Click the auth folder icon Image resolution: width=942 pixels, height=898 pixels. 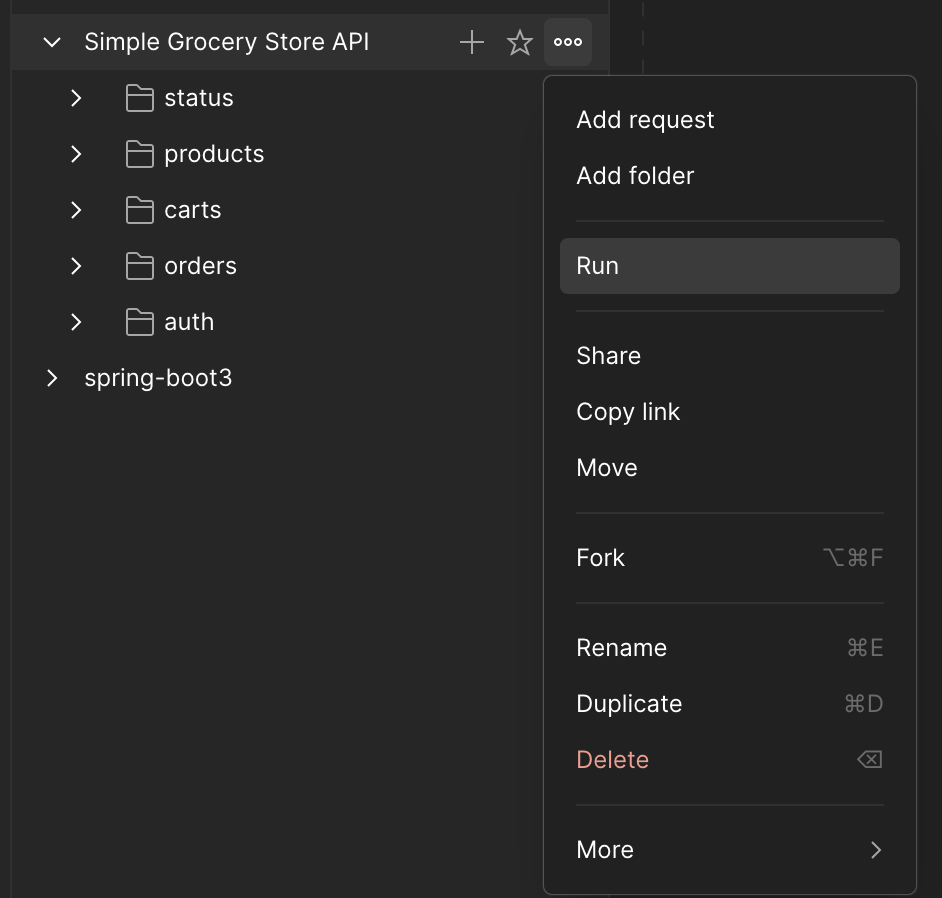(x=139, y=322)
